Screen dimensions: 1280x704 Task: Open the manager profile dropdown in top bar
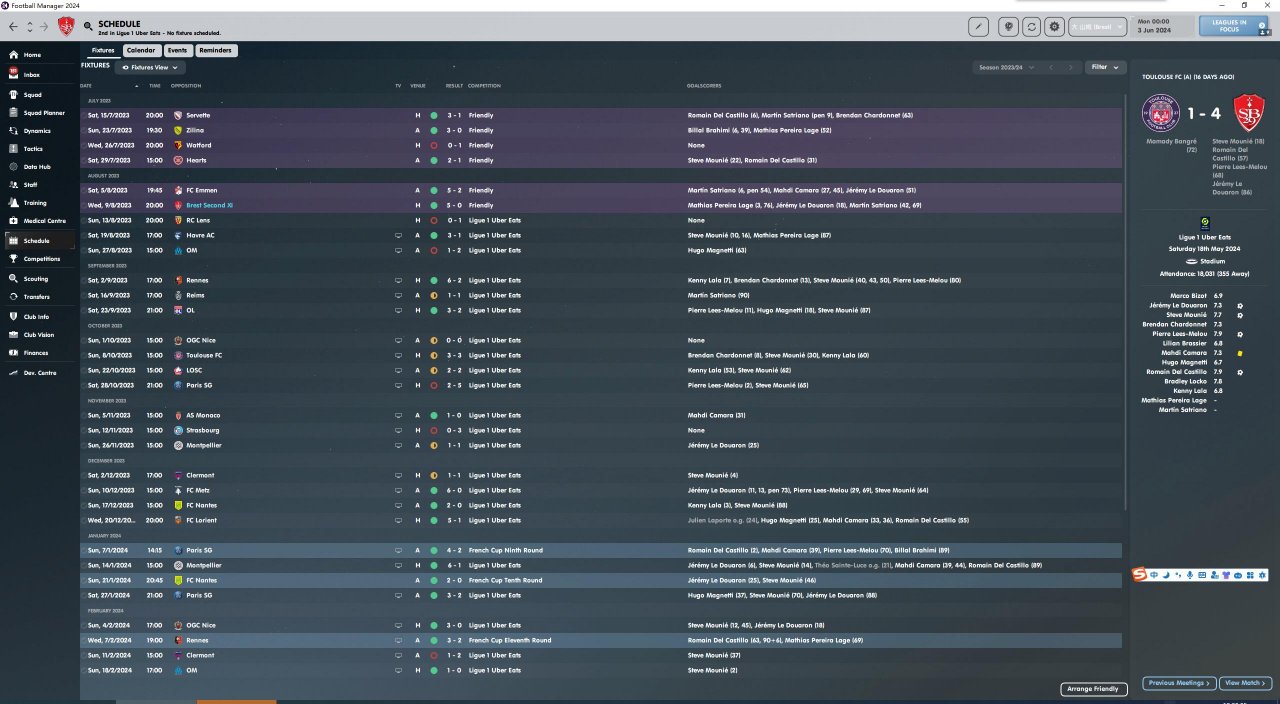pos(1097,27)
